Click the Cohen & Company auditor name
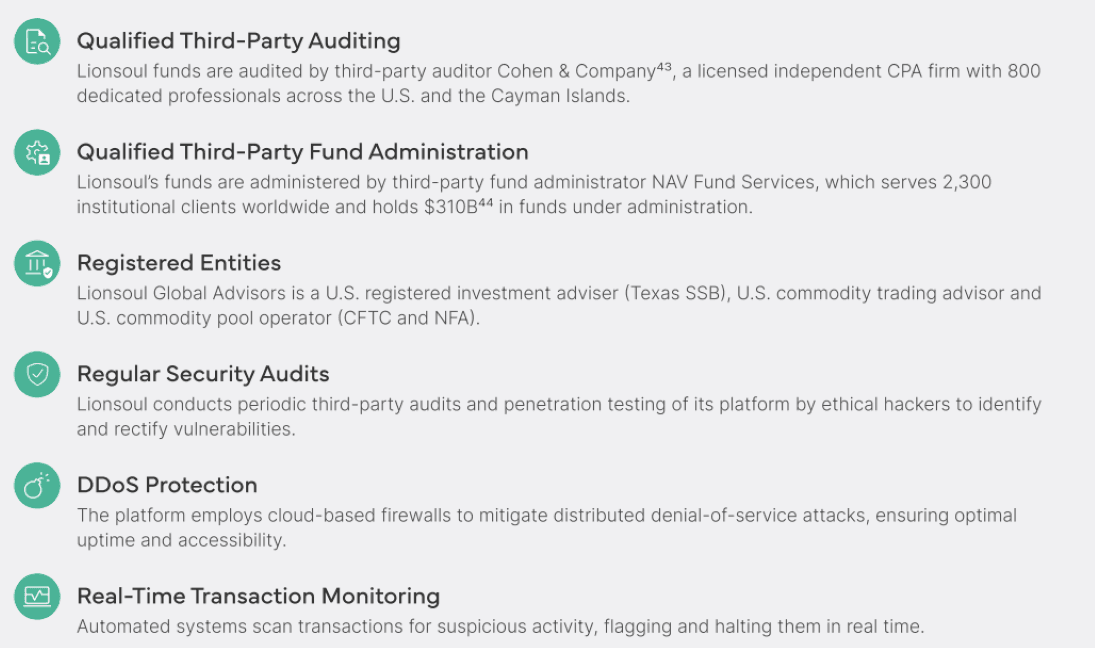 [576, 71]
